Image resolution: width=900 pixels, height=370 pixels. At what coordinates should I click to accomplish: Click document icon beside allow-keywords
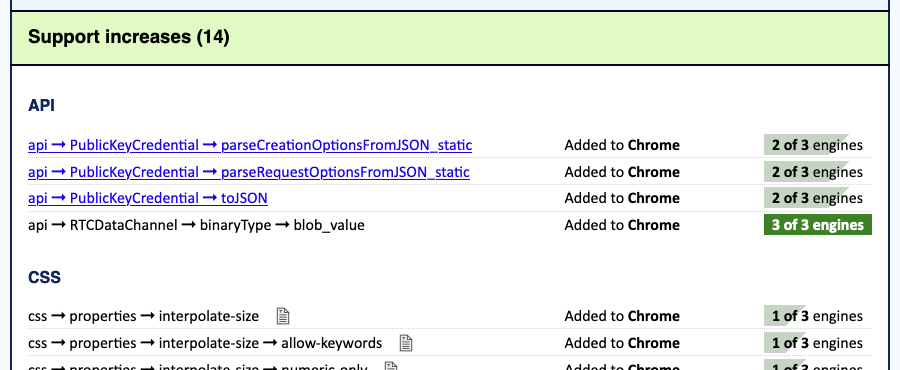point(406,343)
